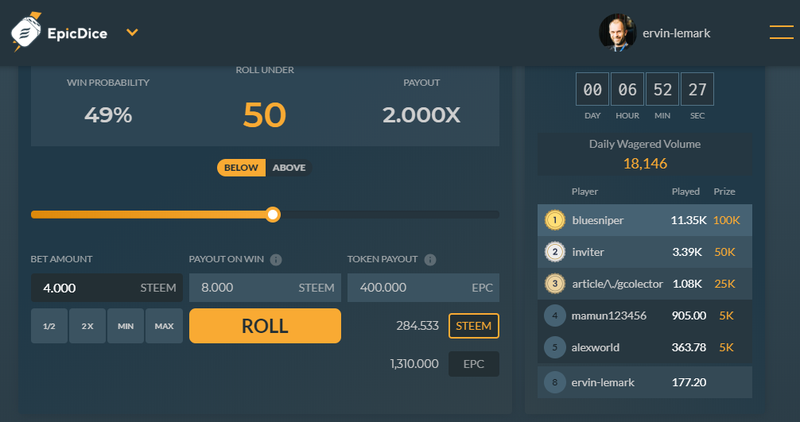The height and width of the screenshot is (422, 800).
Task: Click inviter's 50K prize value
Action: (x=724, y=252)
